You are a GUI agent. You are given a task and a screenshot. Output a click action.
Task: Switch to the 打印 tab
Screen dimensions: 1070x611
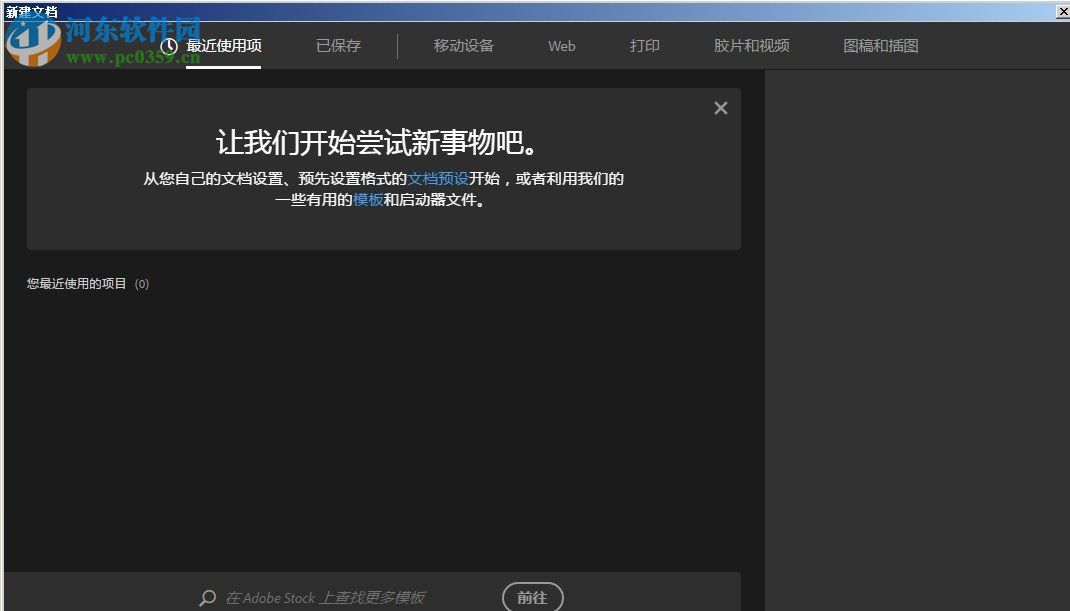pos(645,45)
